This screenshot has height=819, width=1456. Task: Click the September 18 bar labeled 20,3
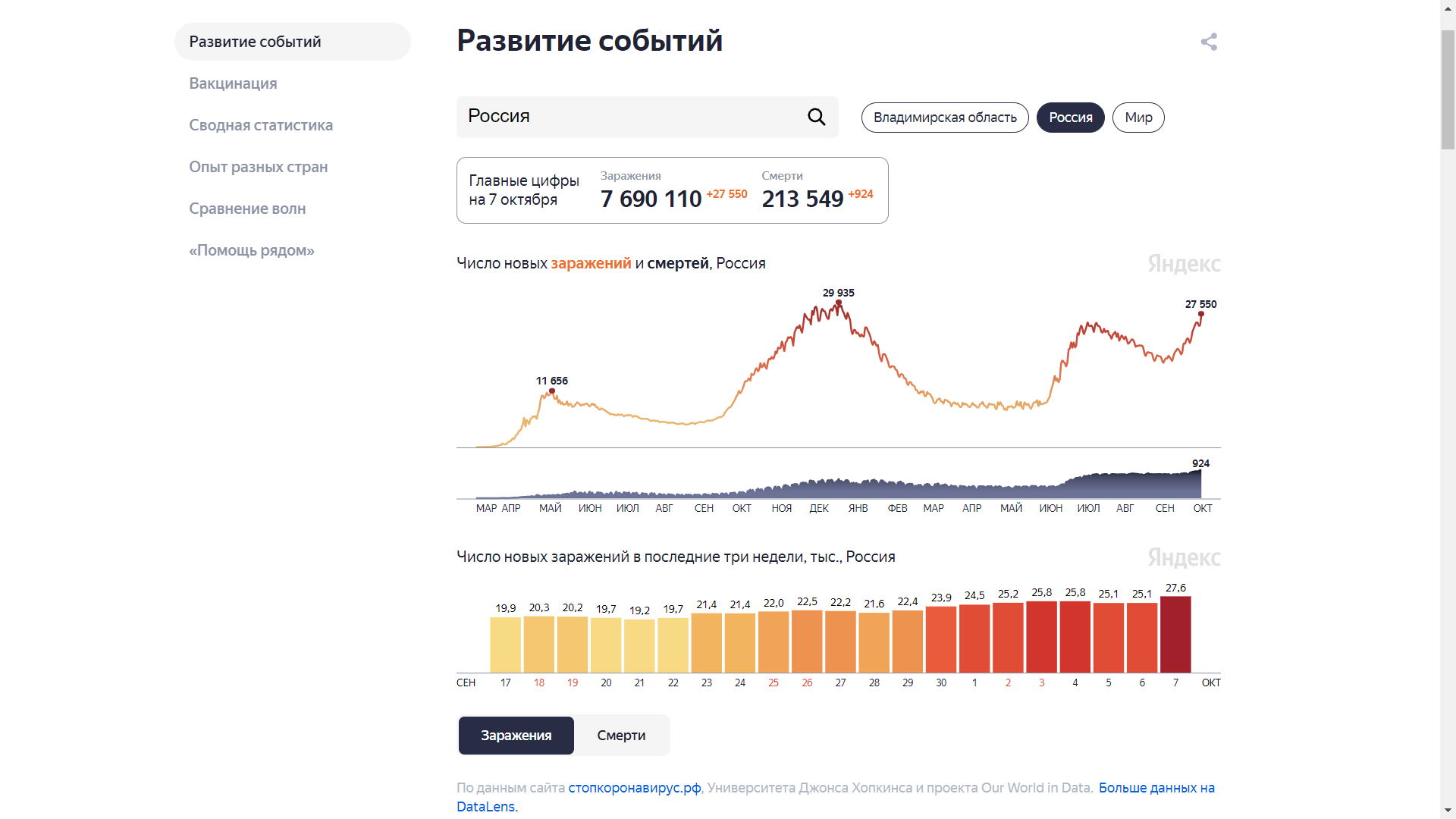(x=538, y=645)
